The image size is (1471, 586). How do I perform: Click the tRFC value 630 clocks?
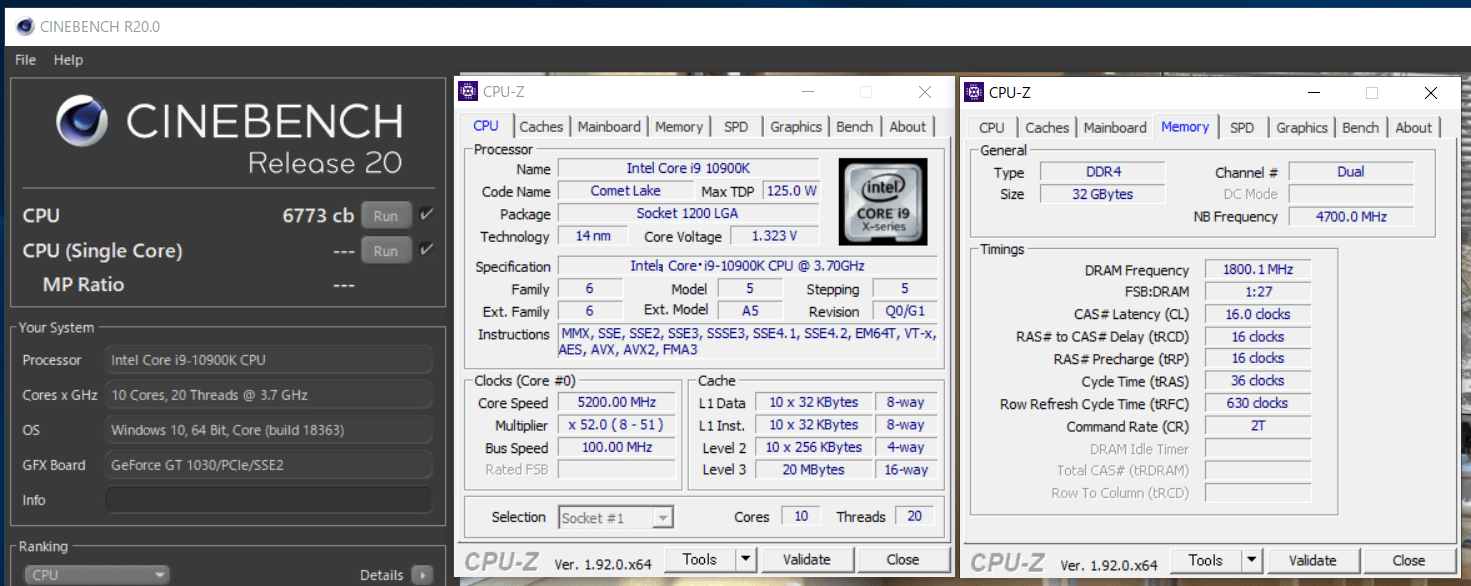coord(1257,403)
